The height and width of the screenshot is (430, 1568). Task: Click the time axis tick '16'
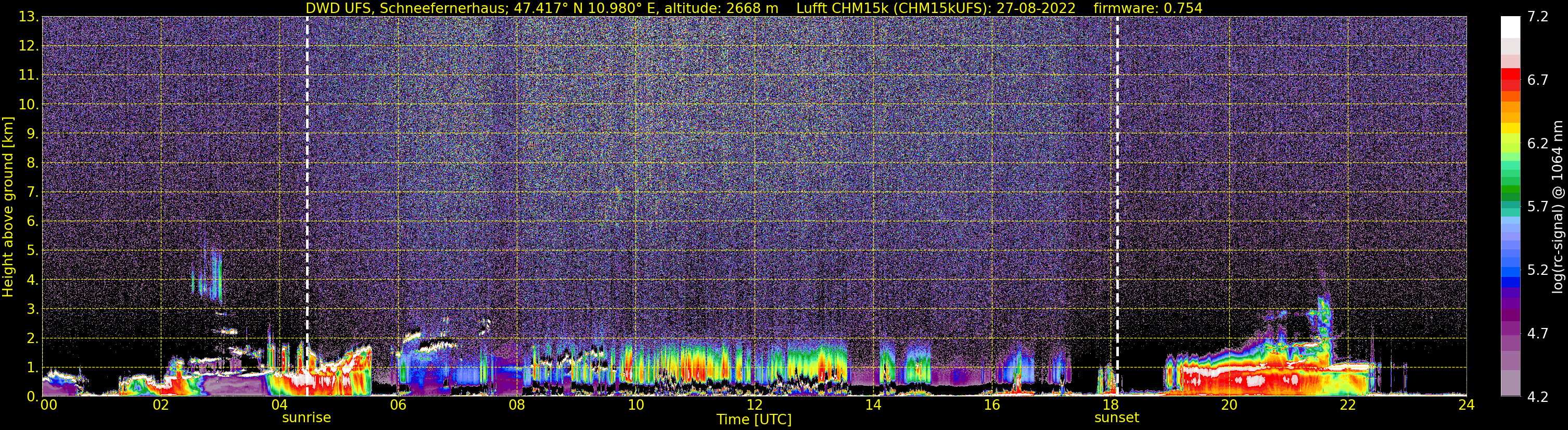(991, 405)
